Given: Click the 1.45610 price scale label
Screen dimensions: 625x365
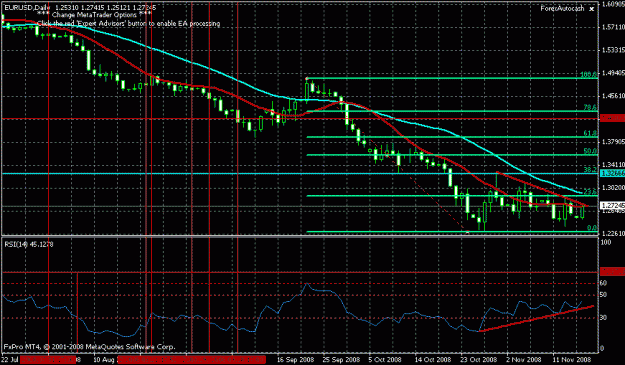Looking at the screenshot, I should click(613, 96).
